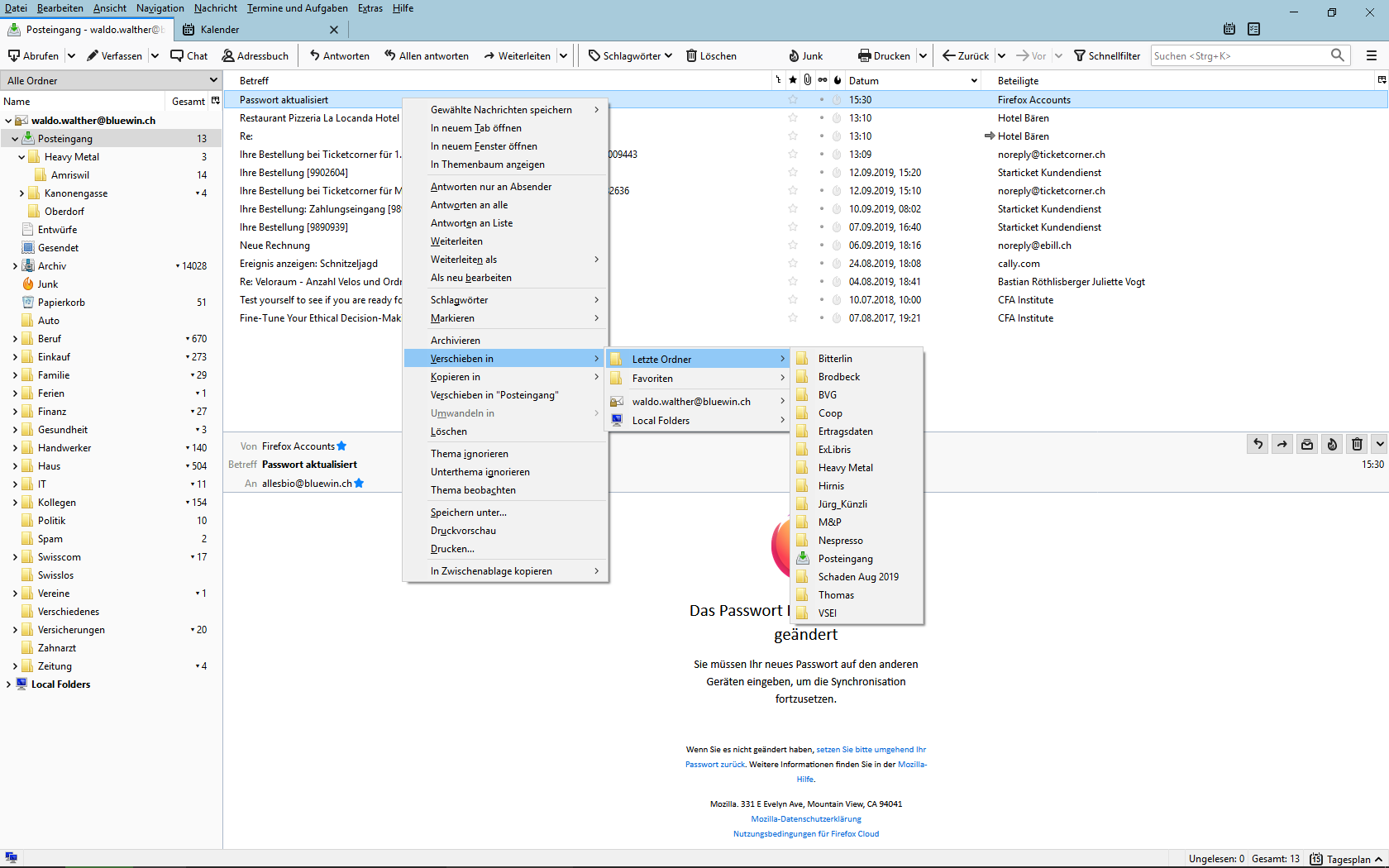The width and height of the screenshot is (1389, 868).
Task: Click the trash icon in message header
Action: pyautogui.click(x=1357, y=444)
